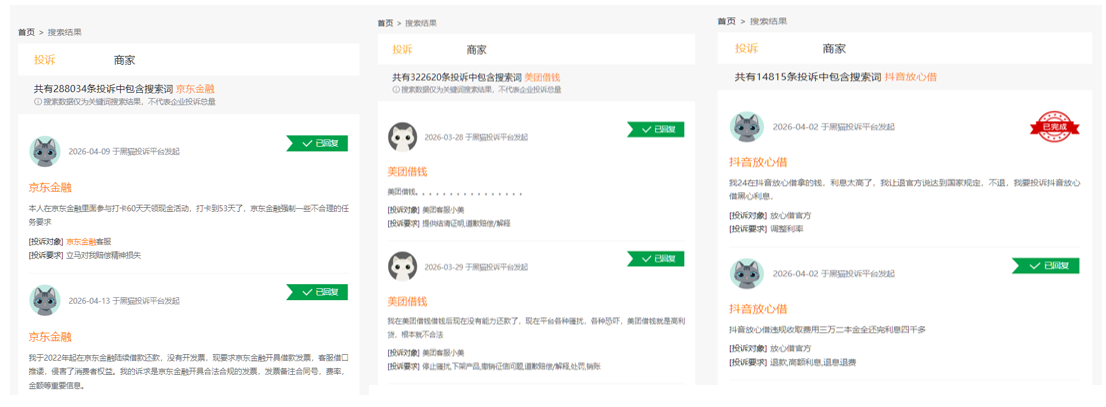This screenshot has height=407, width=1106.
Task: Select the 商家 tab in the 美团借钱 panel
Action: pos(476,50)
